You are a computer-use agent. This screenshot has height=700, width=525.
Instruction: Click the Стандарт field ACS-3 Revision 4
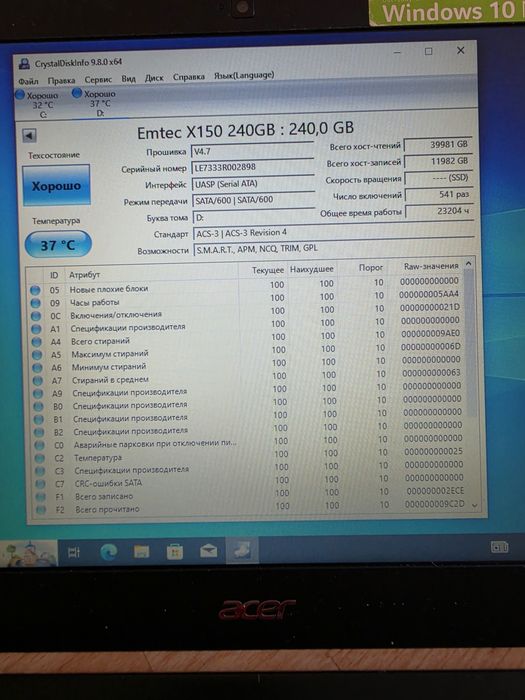coord(333,233)
